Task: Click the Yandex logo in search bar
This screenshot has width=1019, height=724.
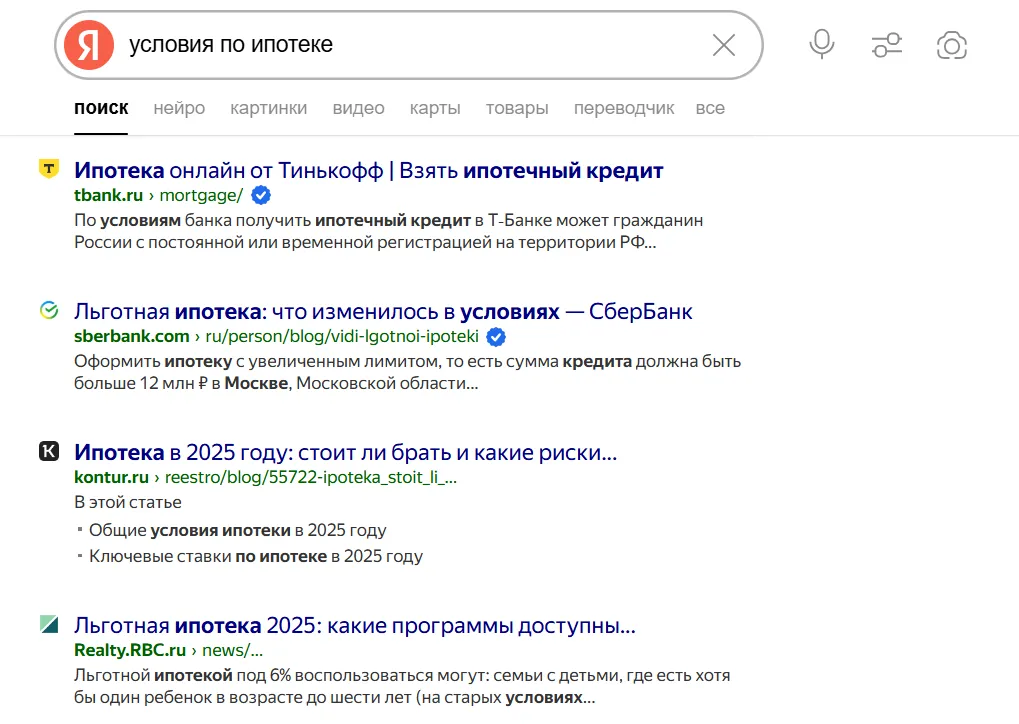Action: point(89,45)
